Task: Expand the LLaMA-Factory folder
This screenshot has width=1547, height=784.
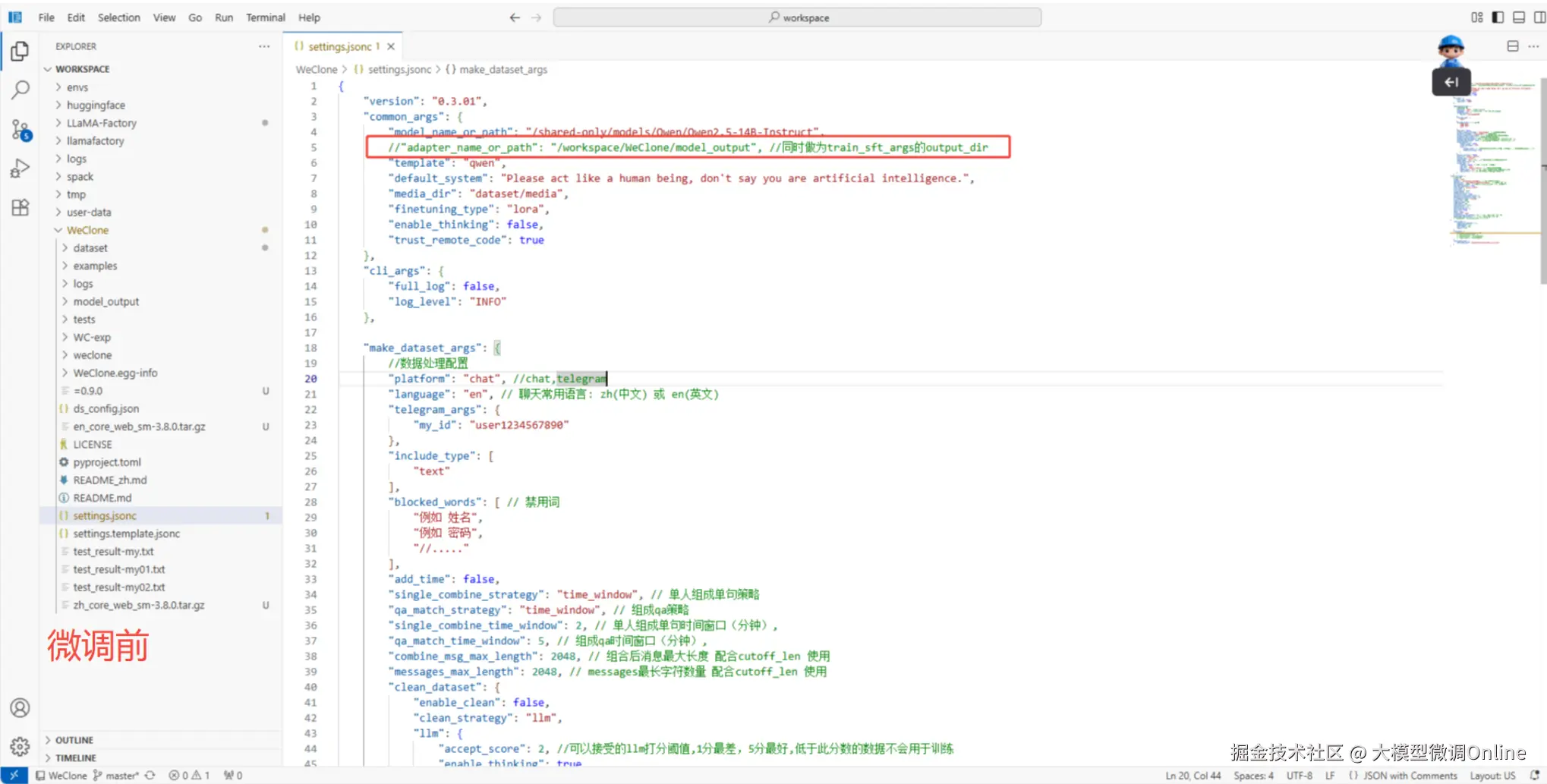Action: coord(101,123)
